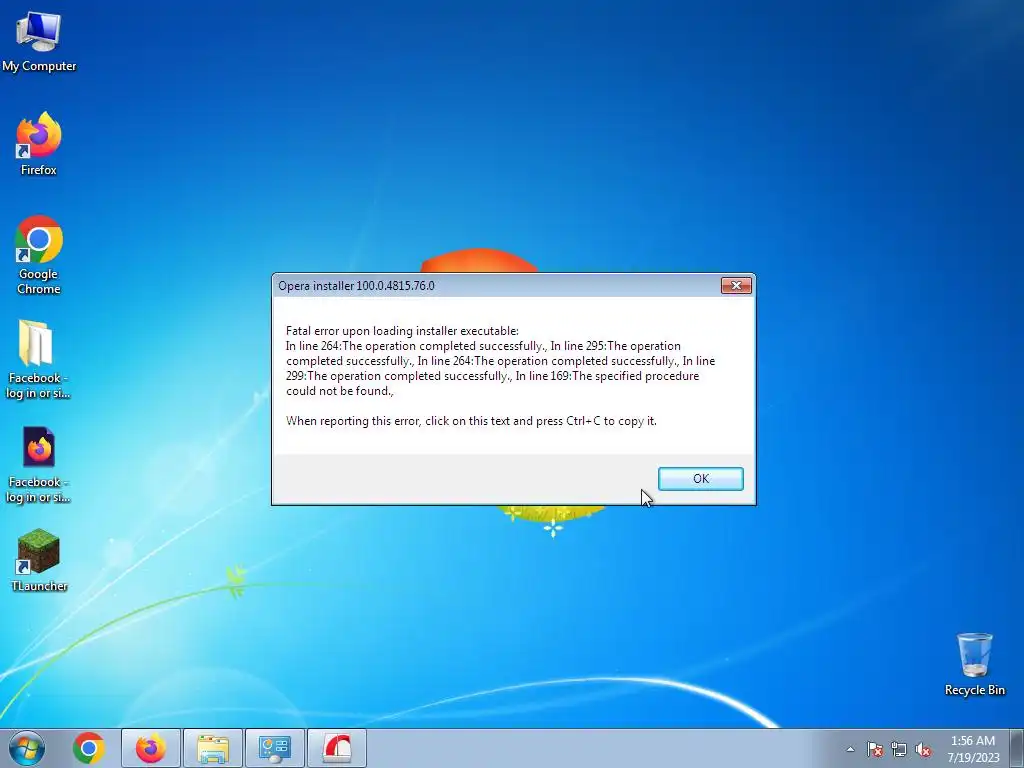Close the Opera installer error dialog
The height and width of the screenshot is (768, 1024).
pos(736,285)
